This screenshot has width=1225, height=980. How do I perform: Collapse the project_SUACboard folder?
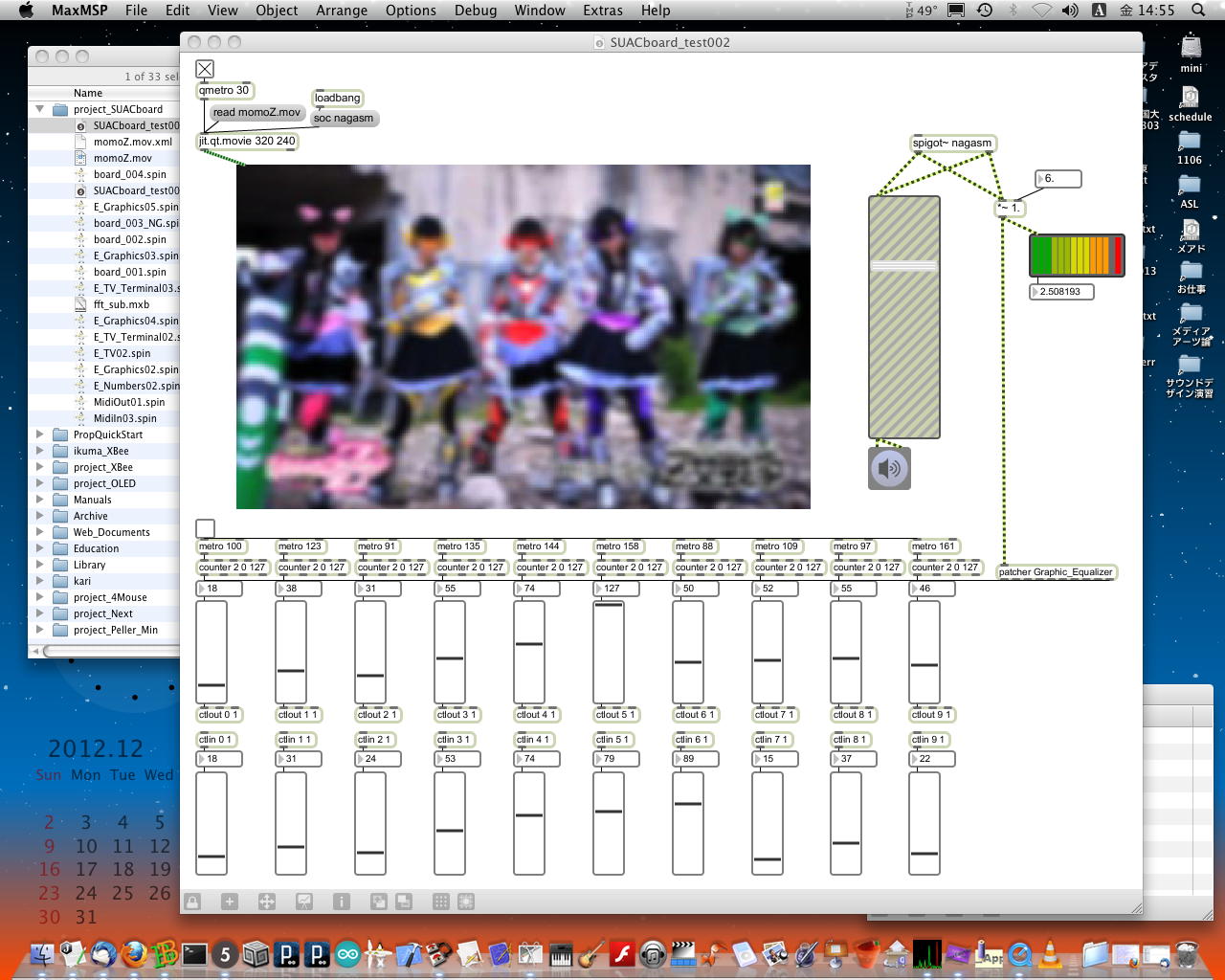point(40,109)
